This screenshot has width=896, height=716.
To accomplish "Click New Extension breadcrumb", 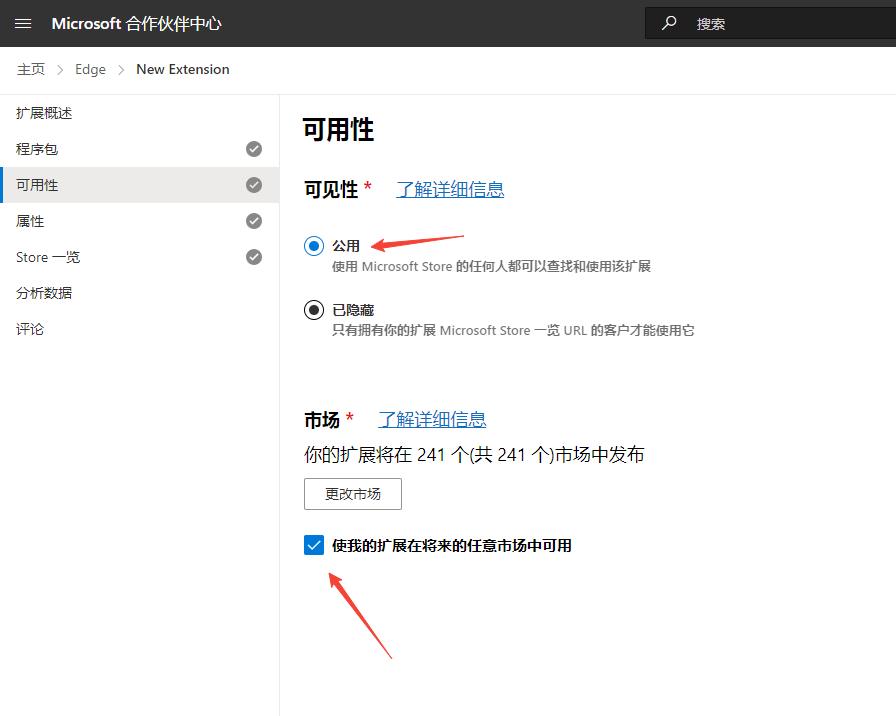I will click(x=183, y=69).
